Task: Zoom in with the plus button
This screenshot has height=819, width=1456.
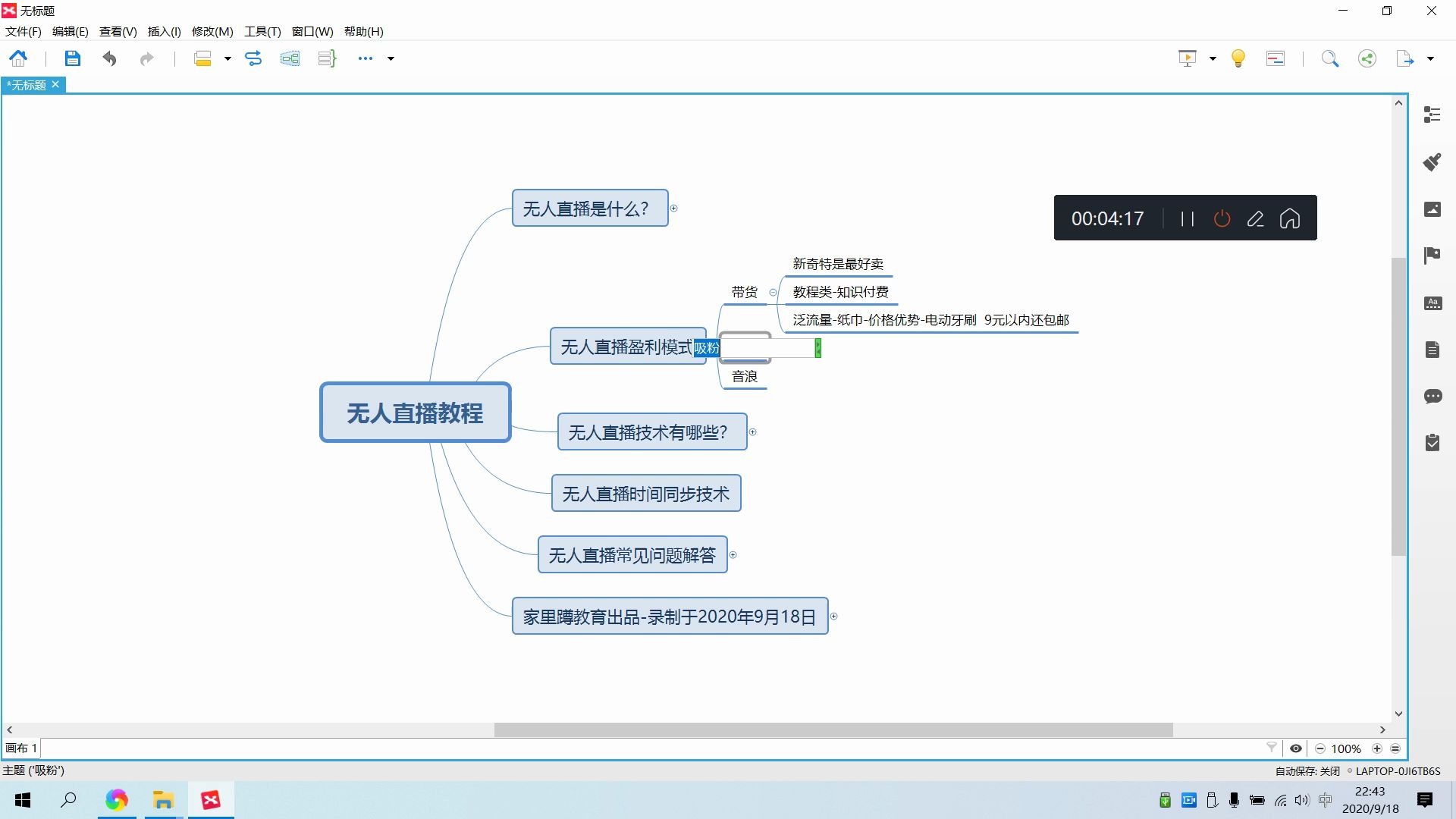Action: [x=1377, y=748]
